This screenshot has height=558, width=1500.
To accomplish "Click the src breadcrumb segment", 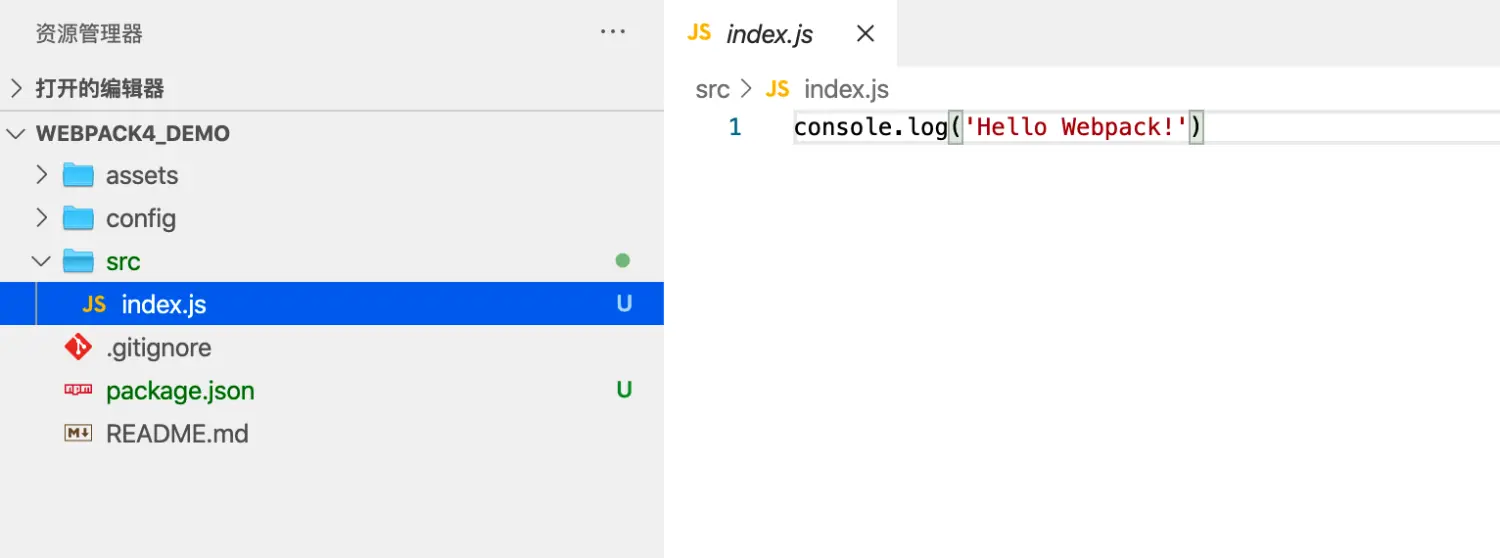I will (712, 89).
